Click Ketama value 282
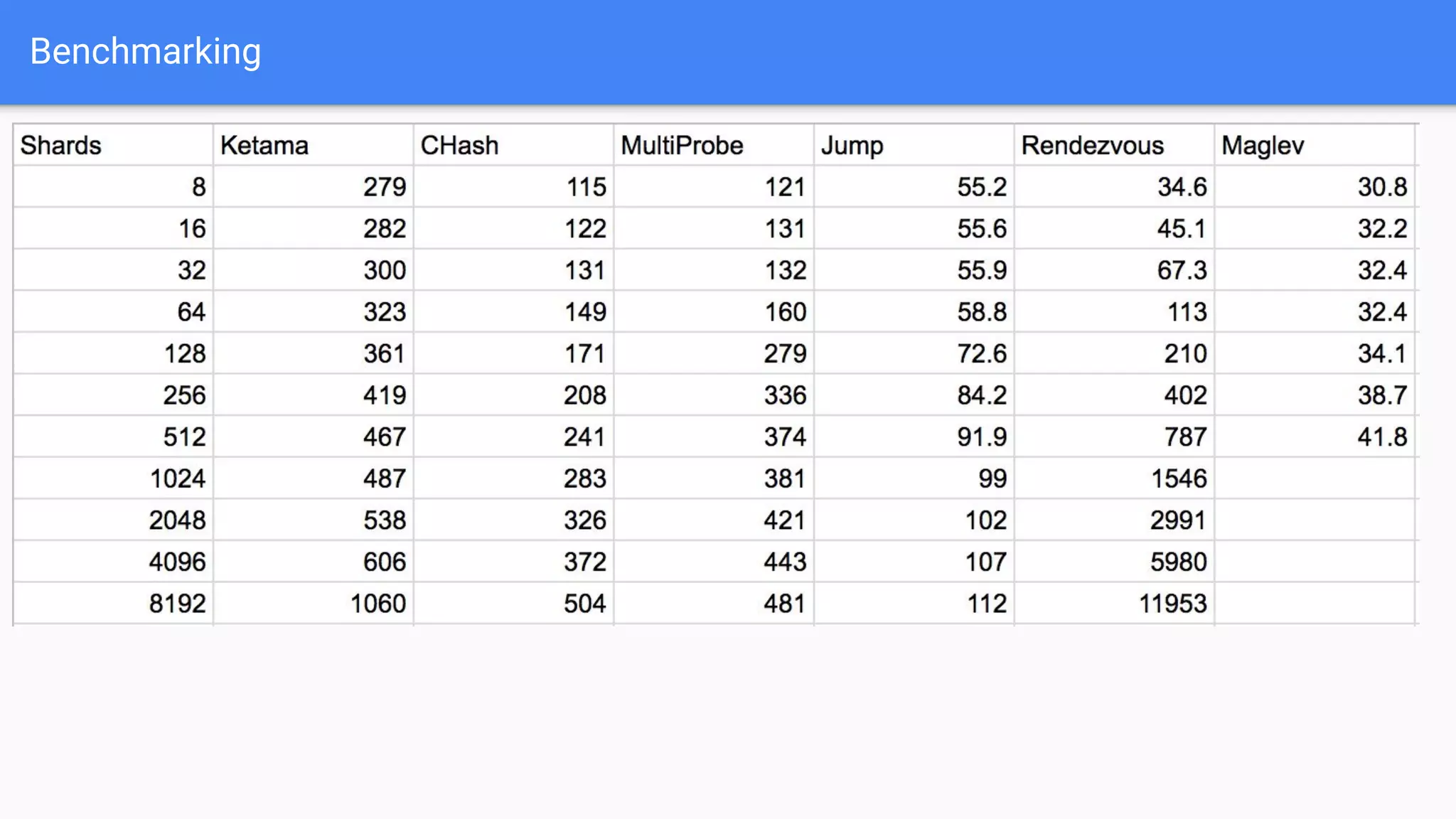This screenshot has height=819, width=1456. [x=314, y=228]
